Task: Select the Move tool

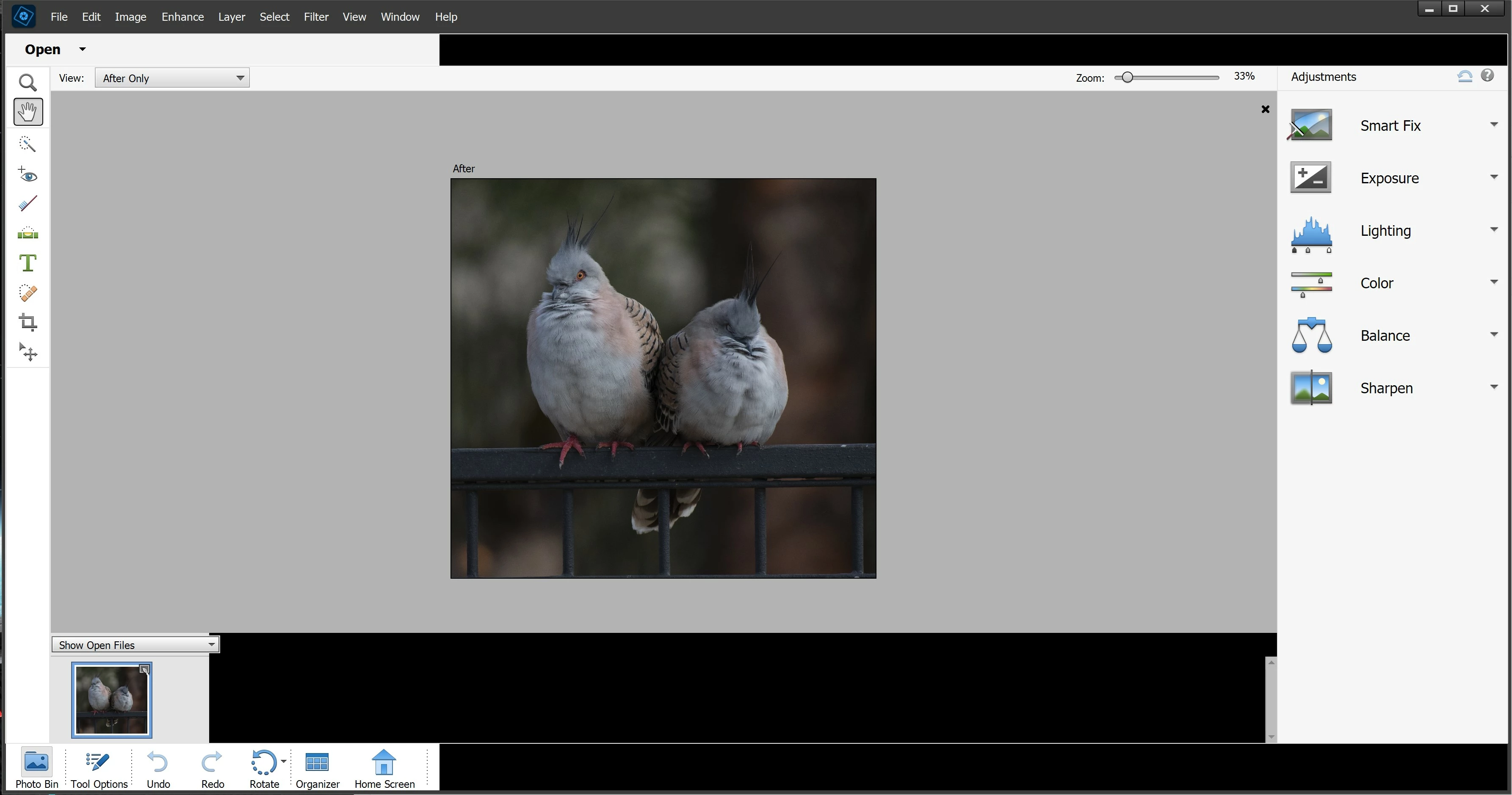Action: [x=28, y=352]
